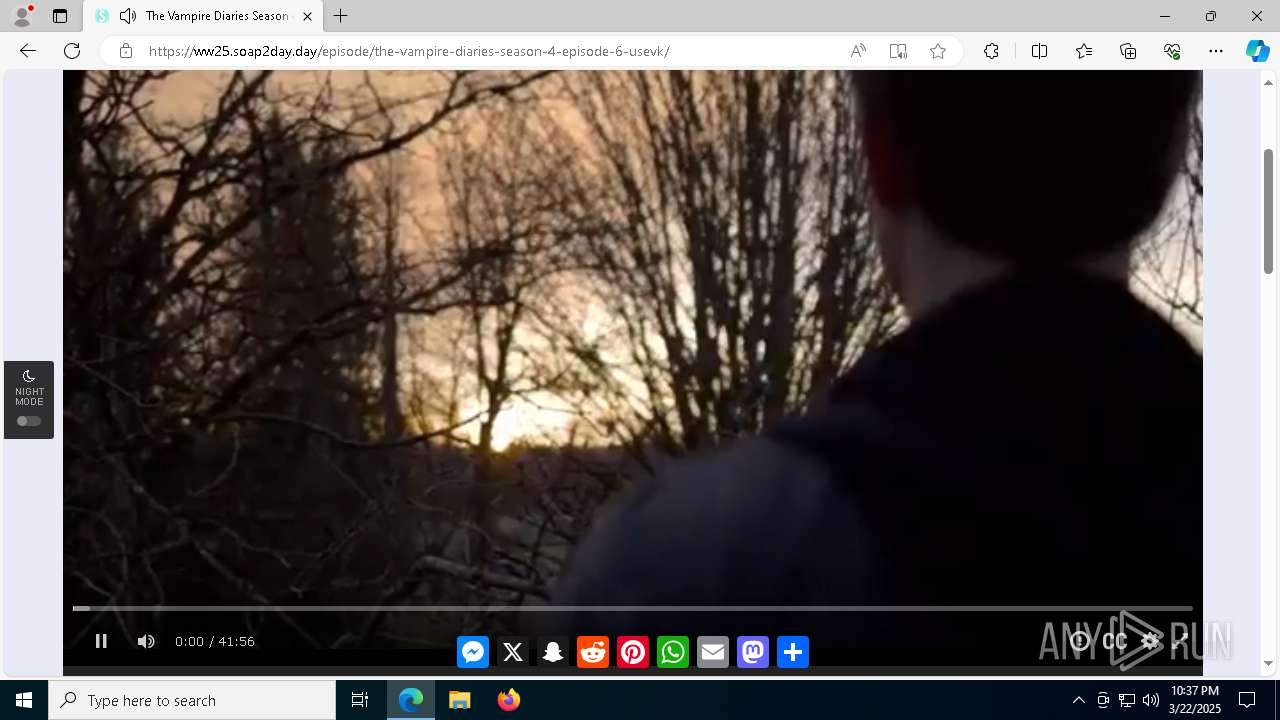
Task: Open more share options plus icon
Action: point(793,652)
